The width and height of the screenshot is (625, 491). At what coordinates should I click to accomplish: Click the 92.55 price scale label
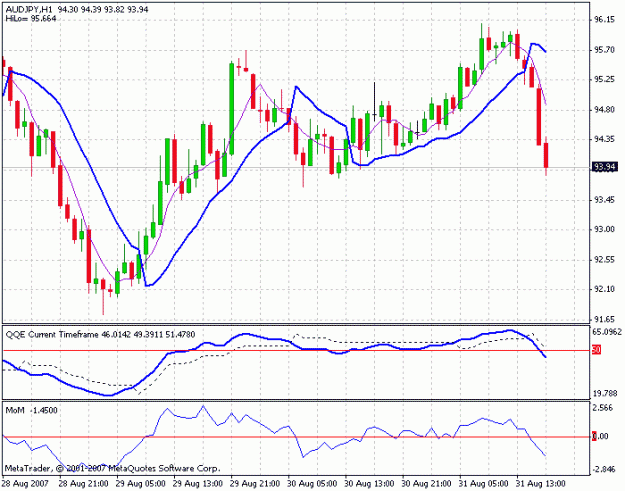pos(604,260)
